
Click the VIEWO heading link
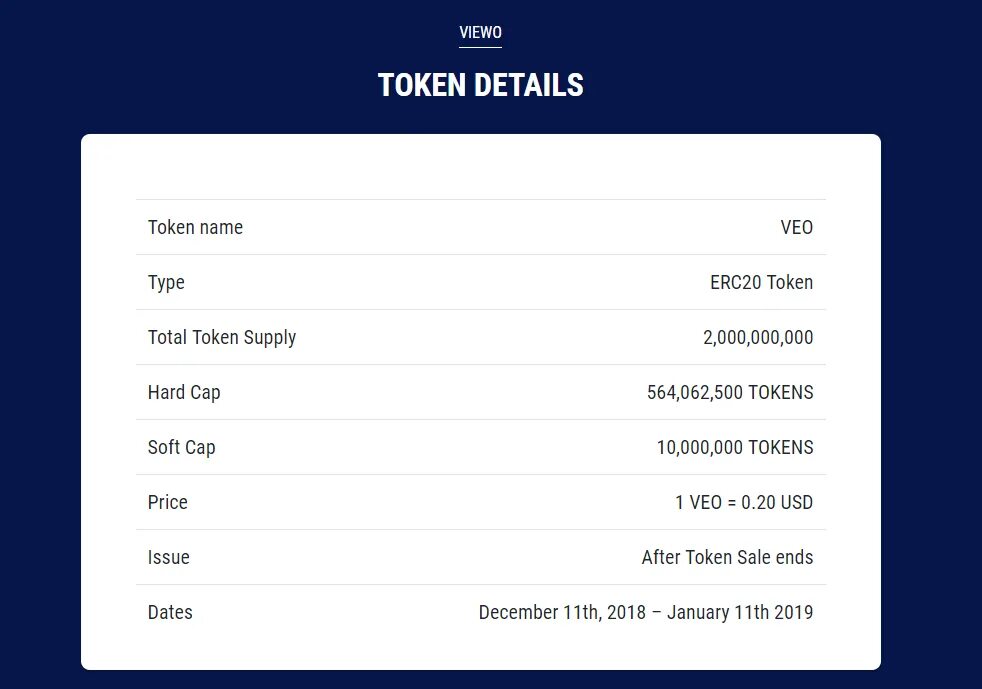pos(480,33)
